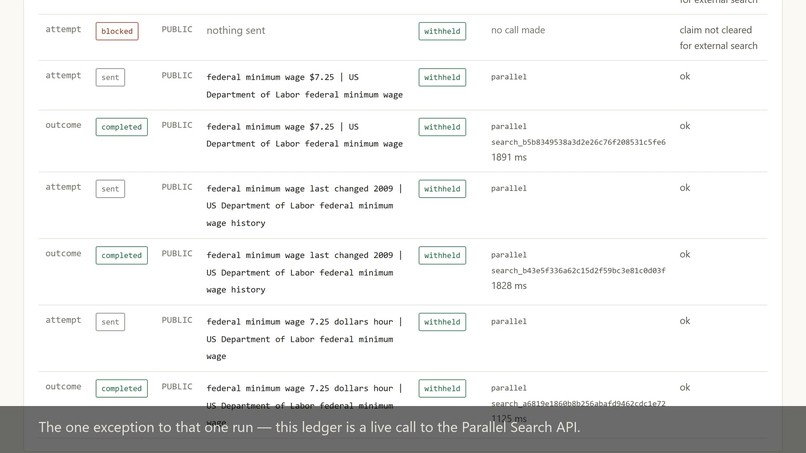Viewport: 806px width, 453px height.
Task: Click "sent" badge in "last changed 2009" attempt row
Action: coord(110,189)
